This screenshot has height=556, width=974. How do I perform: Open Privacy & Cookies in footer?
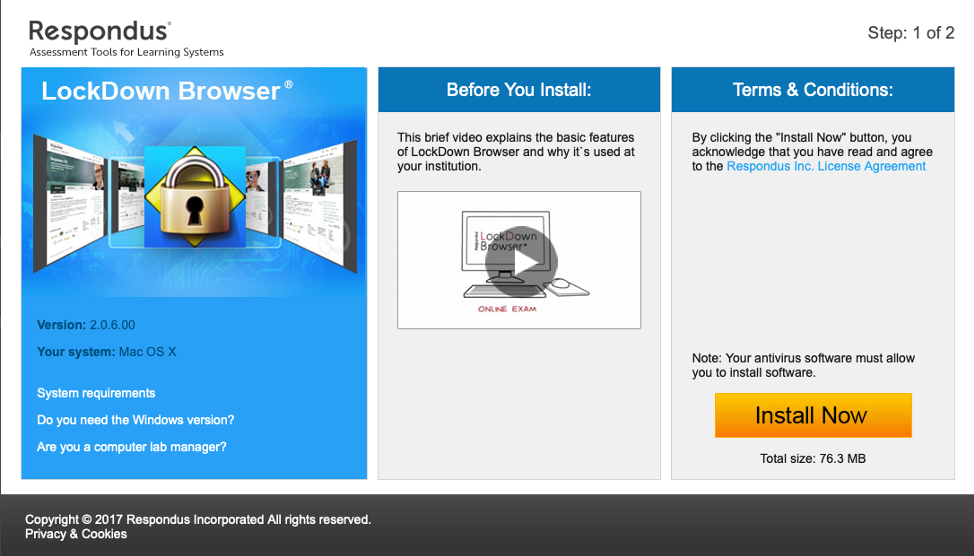coord(76,534)
